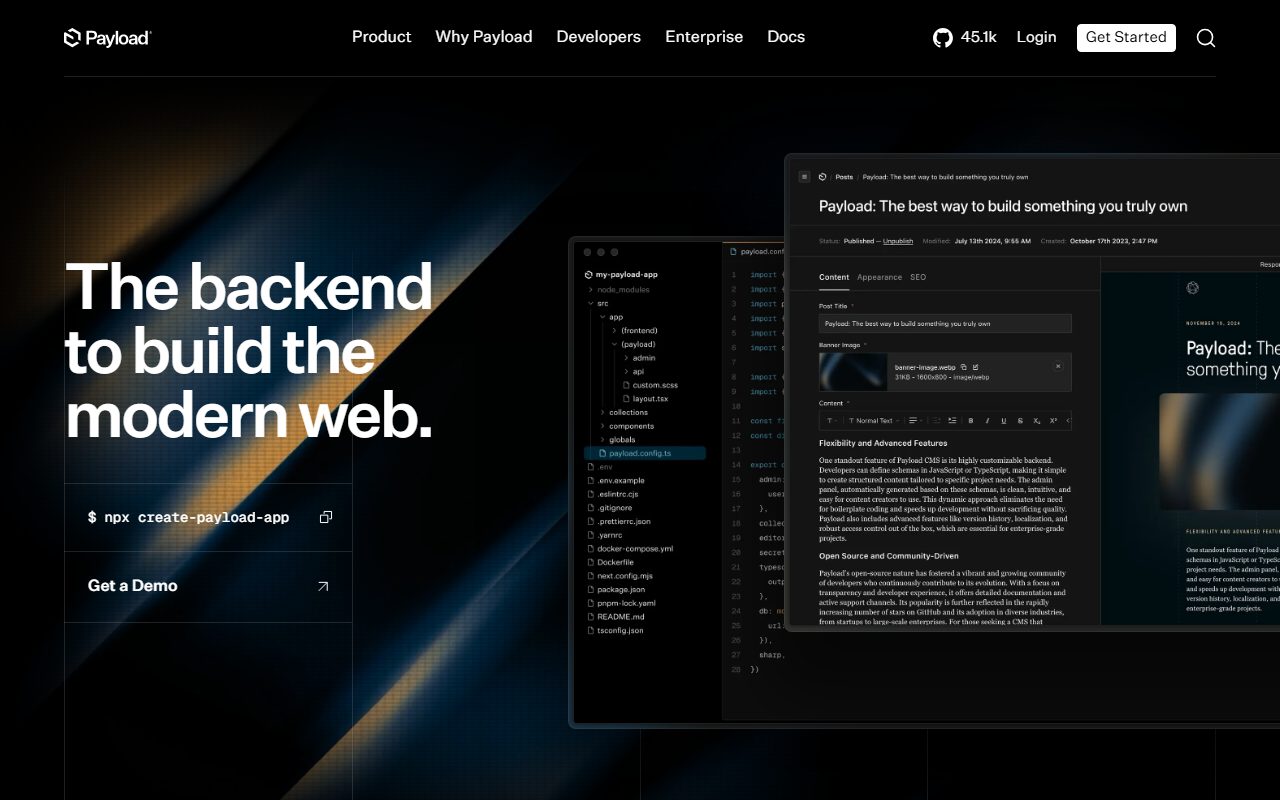This screenshot has width=1280, height=800.
Task: Go to the Docs page
Action: pos(786,37)
